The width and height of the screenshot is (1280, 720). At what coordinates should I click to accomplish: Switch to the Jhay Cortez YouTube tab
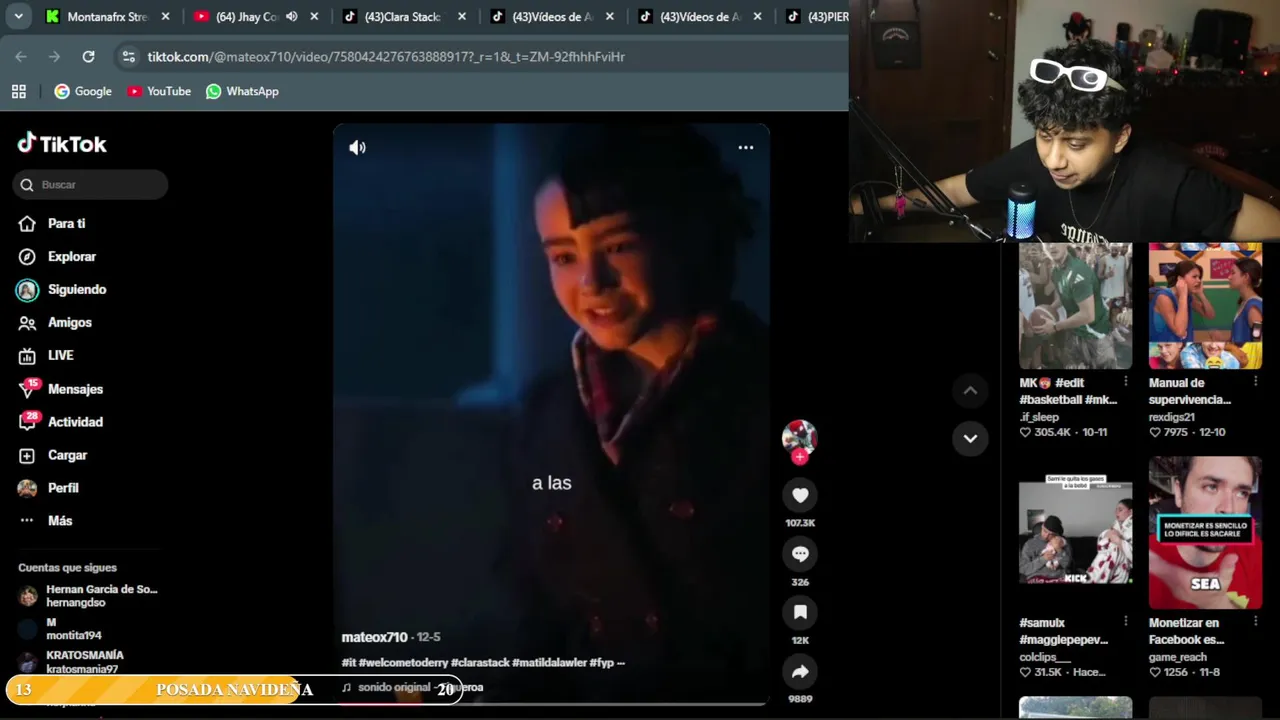click(248, 16)
